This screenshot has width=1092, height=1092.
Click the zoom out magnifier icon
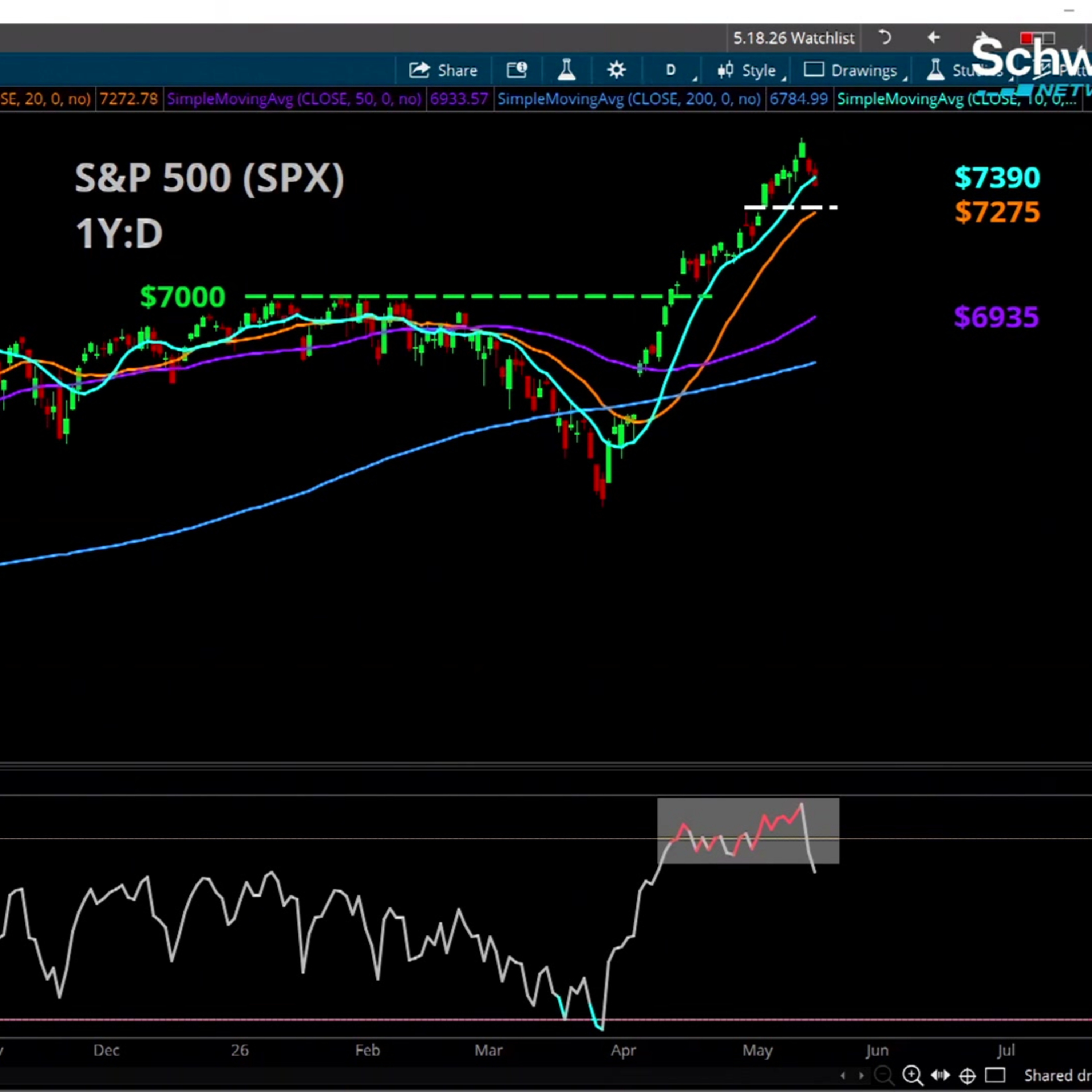(x=883, y=1075)
